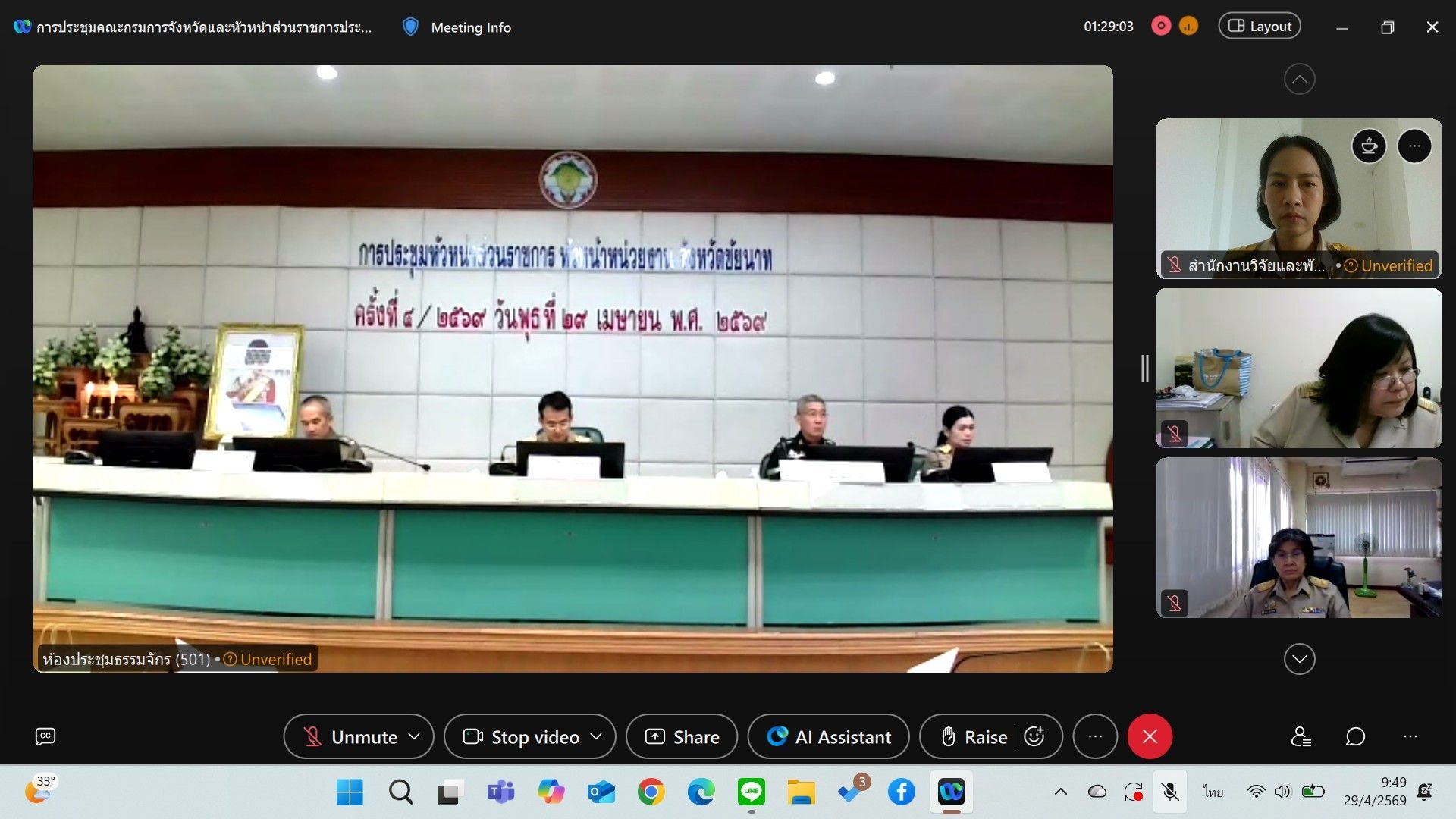The height and width of the screenshot is (819, 1456).
Task: Open the Layout menu
Action: 1259,27
